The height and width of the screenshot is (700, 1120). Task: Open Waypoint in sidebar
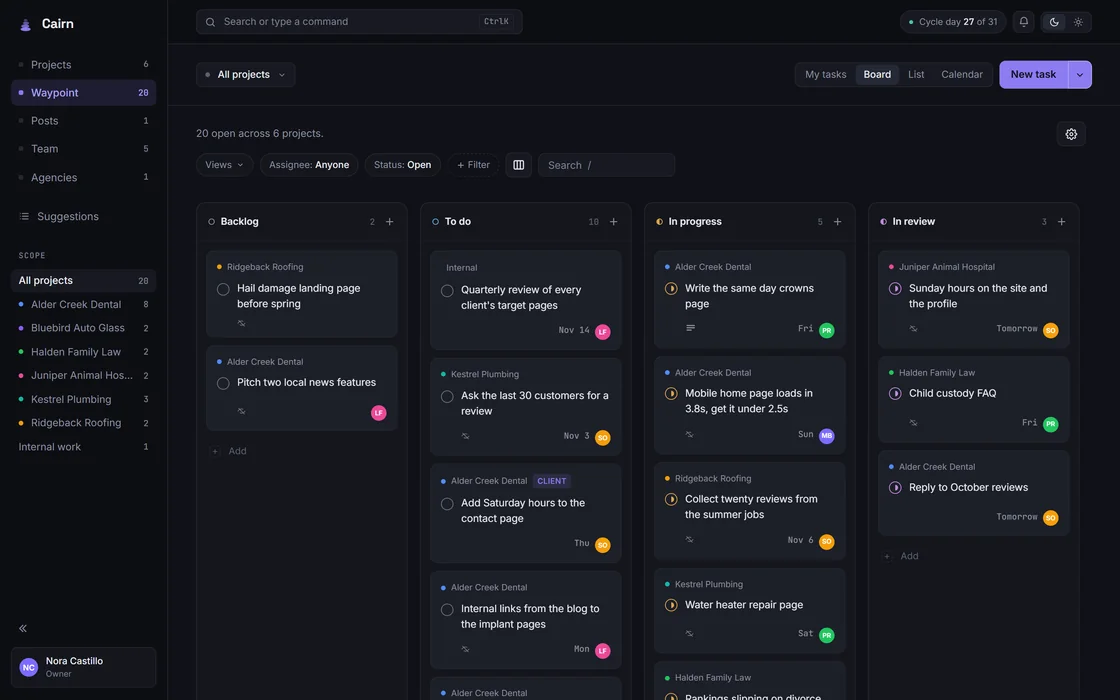point(84,93)
